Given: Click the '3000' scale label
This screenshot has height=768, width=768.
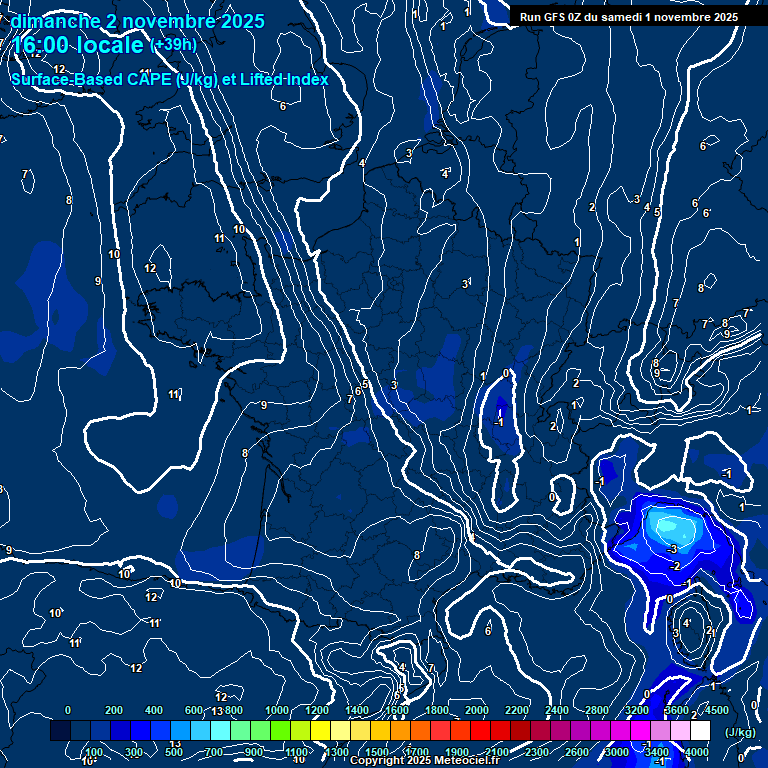Looking at the screenshot, I should coord(617,752).
